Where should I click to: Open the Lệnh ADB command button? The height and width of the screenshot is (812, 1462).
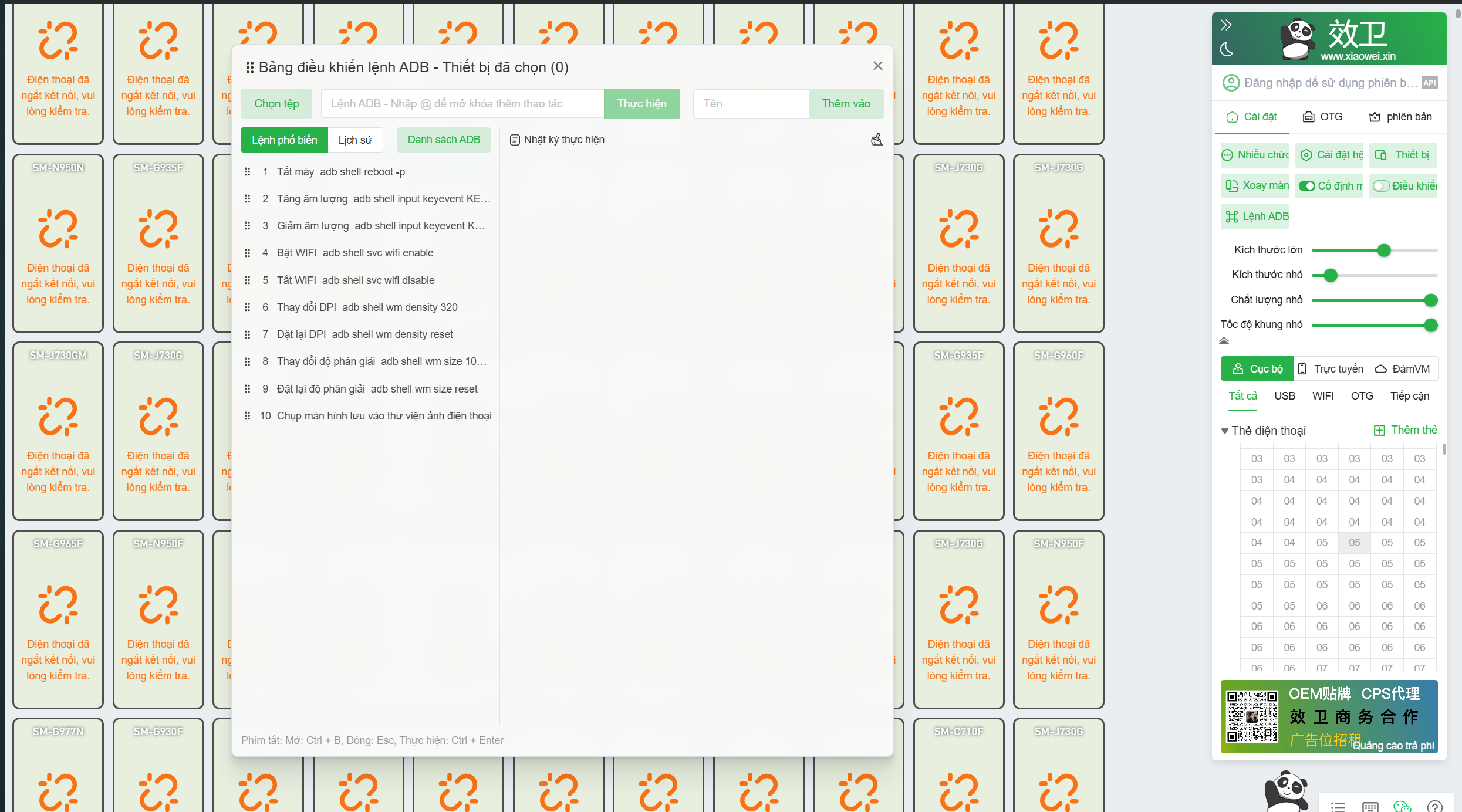1256,216
